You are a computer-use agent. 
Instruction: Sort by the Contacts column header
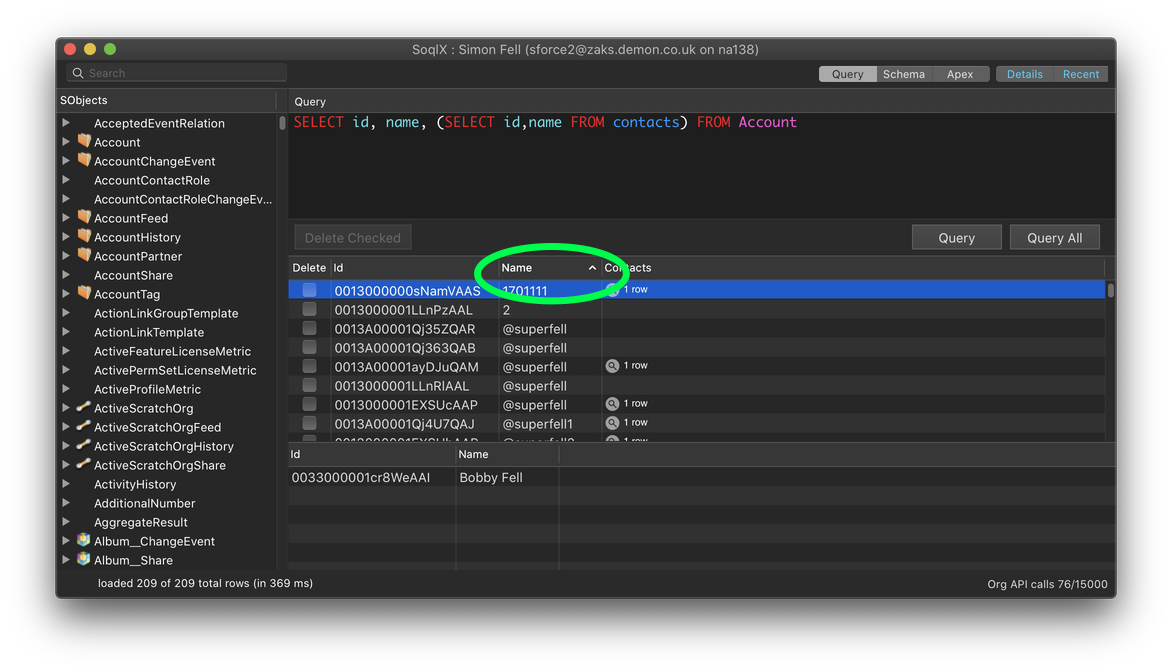(853, 268)
